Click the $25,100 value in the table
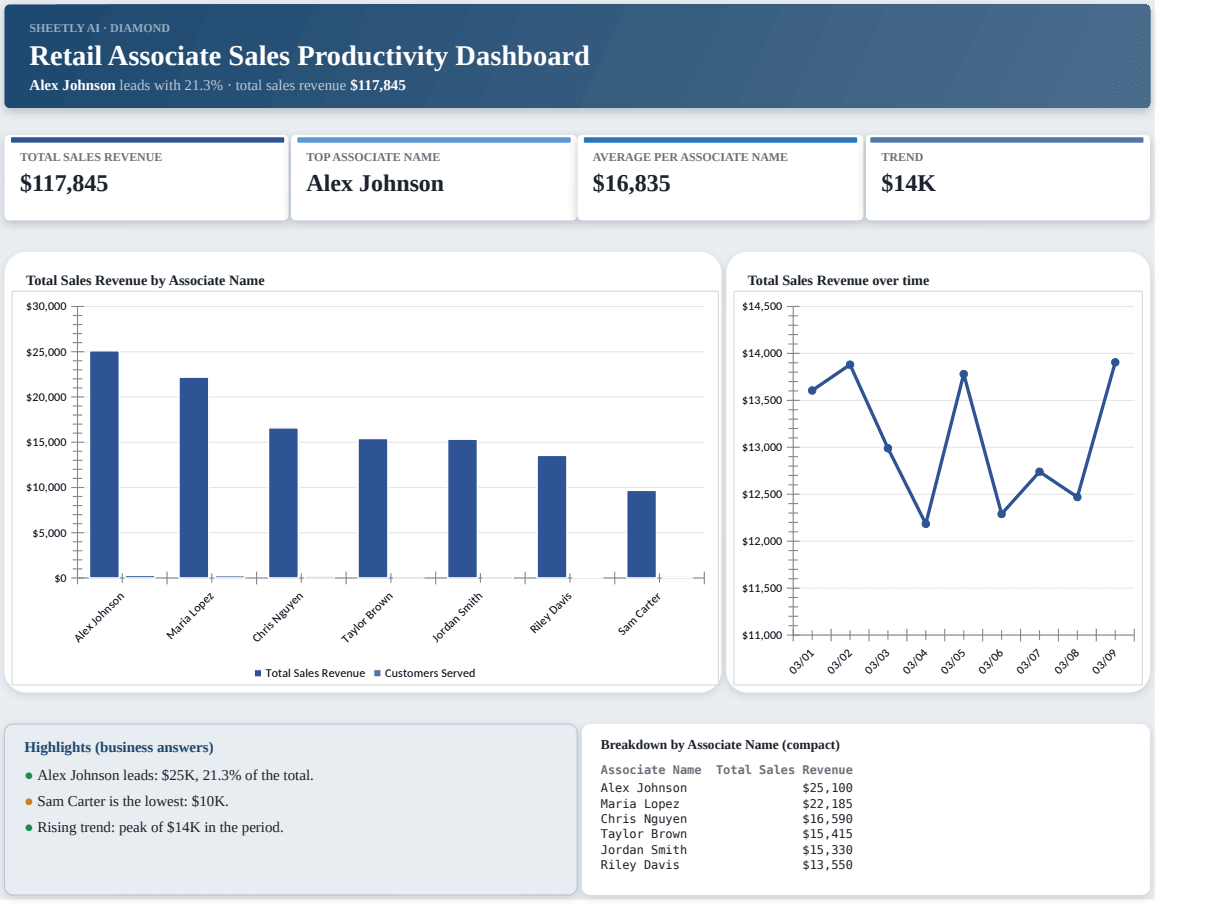 coord(827,788)
